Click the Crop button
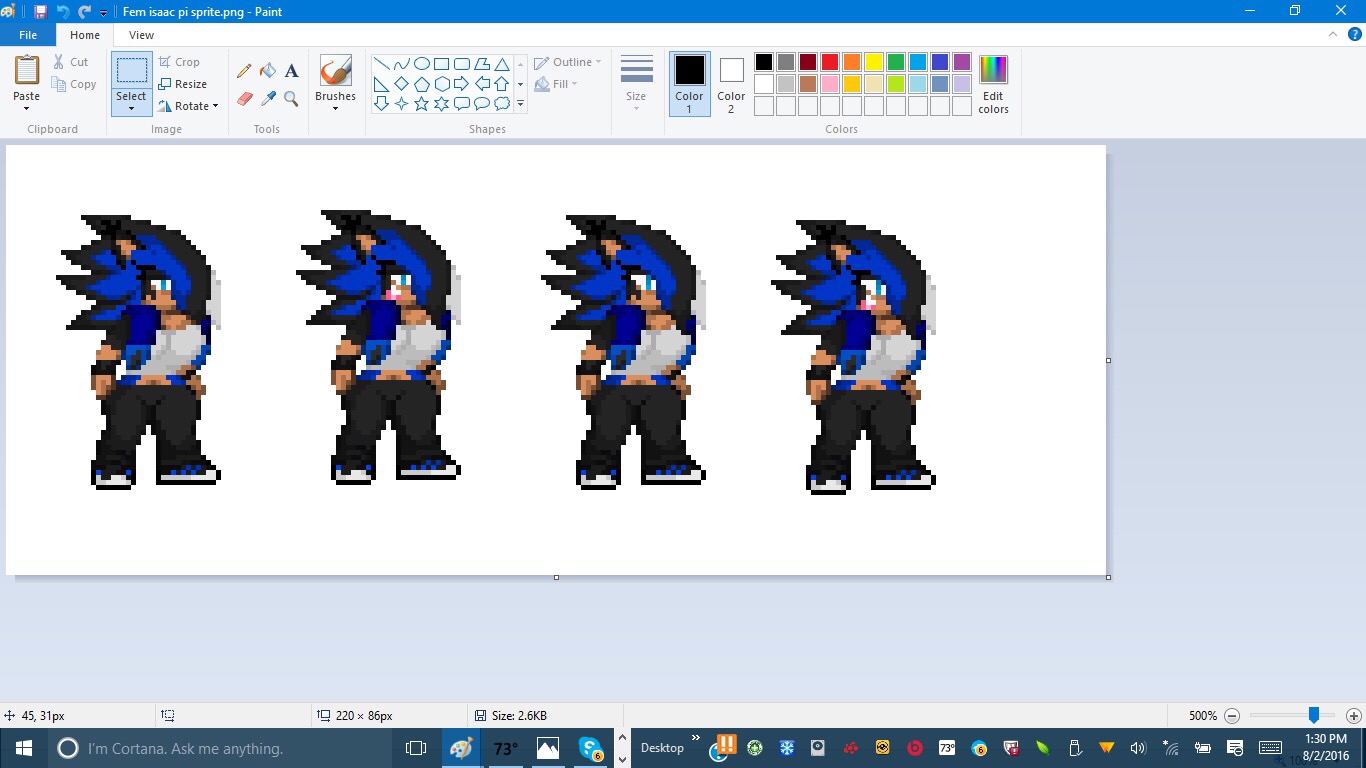 180,62
